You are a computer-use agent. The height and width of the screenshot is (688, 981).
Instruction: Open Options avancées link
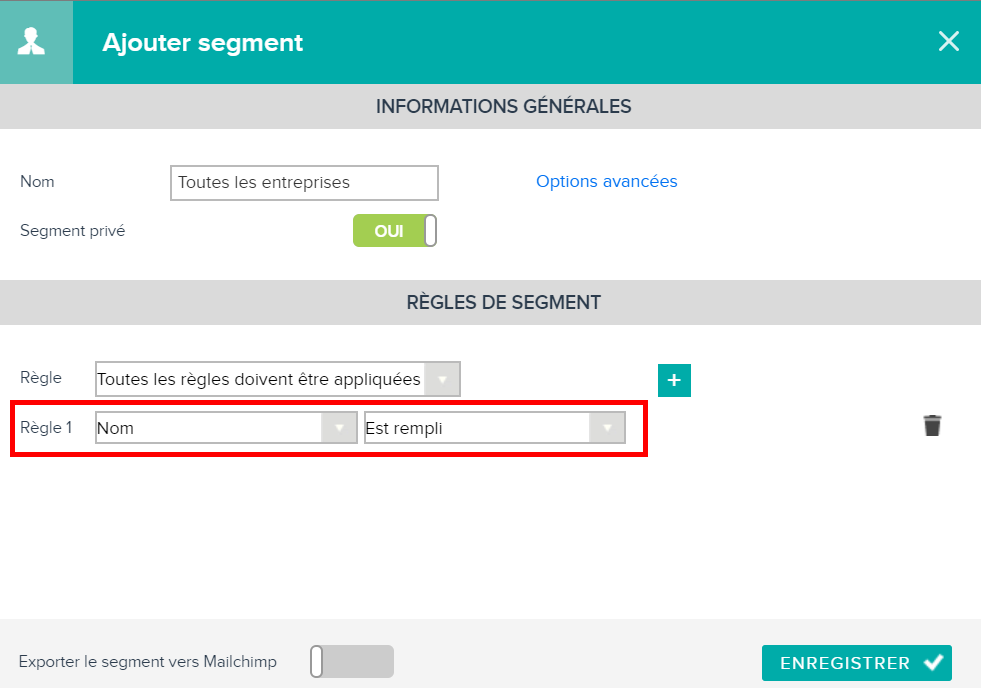click(606, 181)
